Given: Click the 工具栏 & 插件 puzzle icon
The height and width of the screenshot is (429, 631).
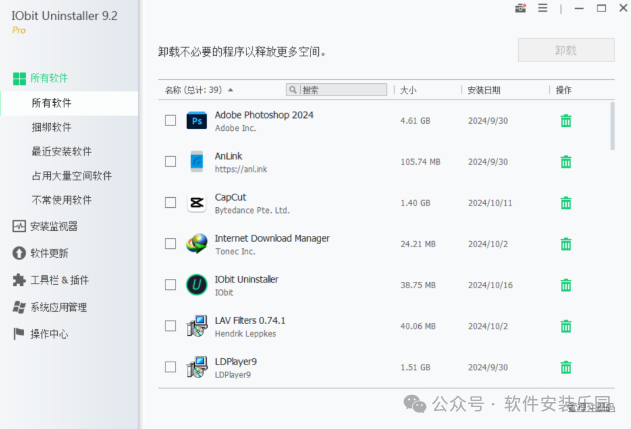Looking at the screenshot, I should coord(19,280).
